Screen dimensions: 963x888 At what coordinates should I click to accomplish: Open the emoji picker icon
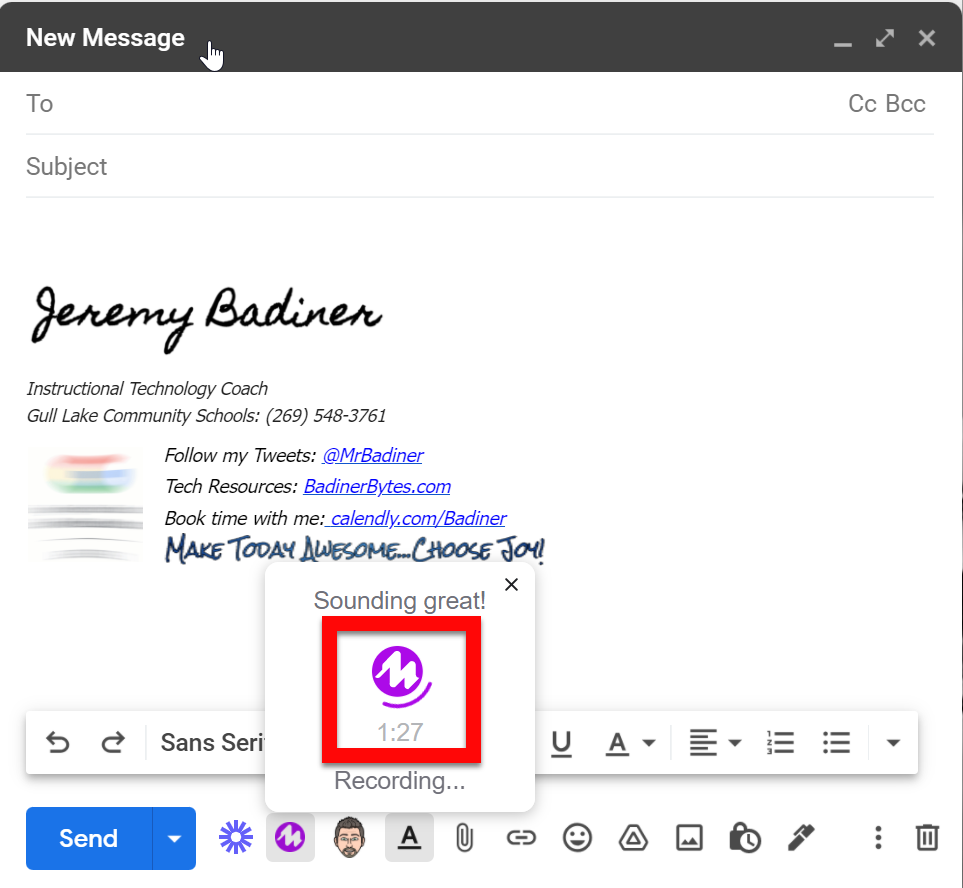(x=577, y=838)
